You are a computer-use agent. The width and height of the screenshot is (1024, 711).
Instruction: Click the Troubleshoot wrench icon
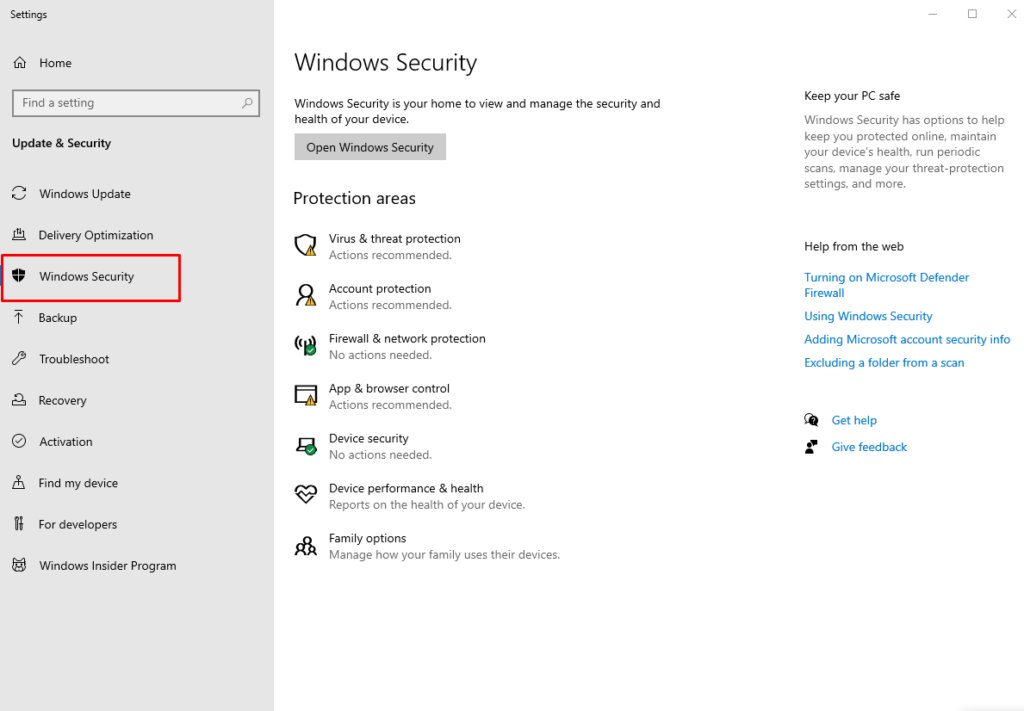click(x=19, y=358)
